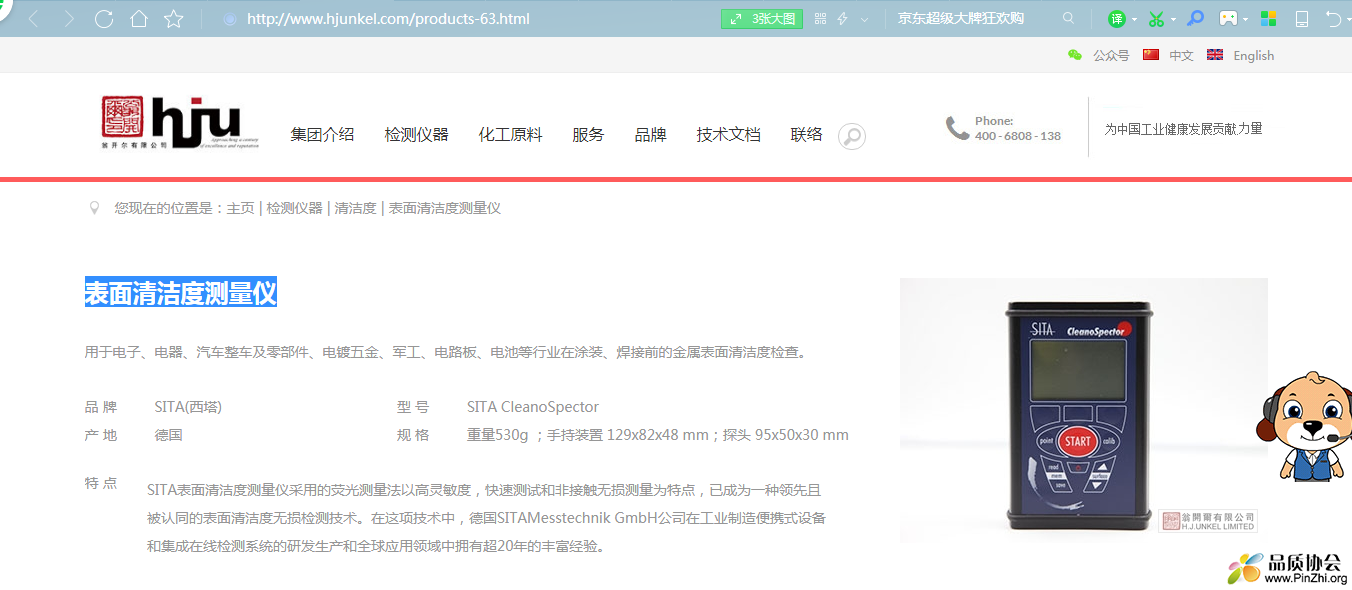The width and height of the screenshot is (1352, 590).
Task: Go to 清洁度 in the breadcrumb
Action: click(355, 208)
